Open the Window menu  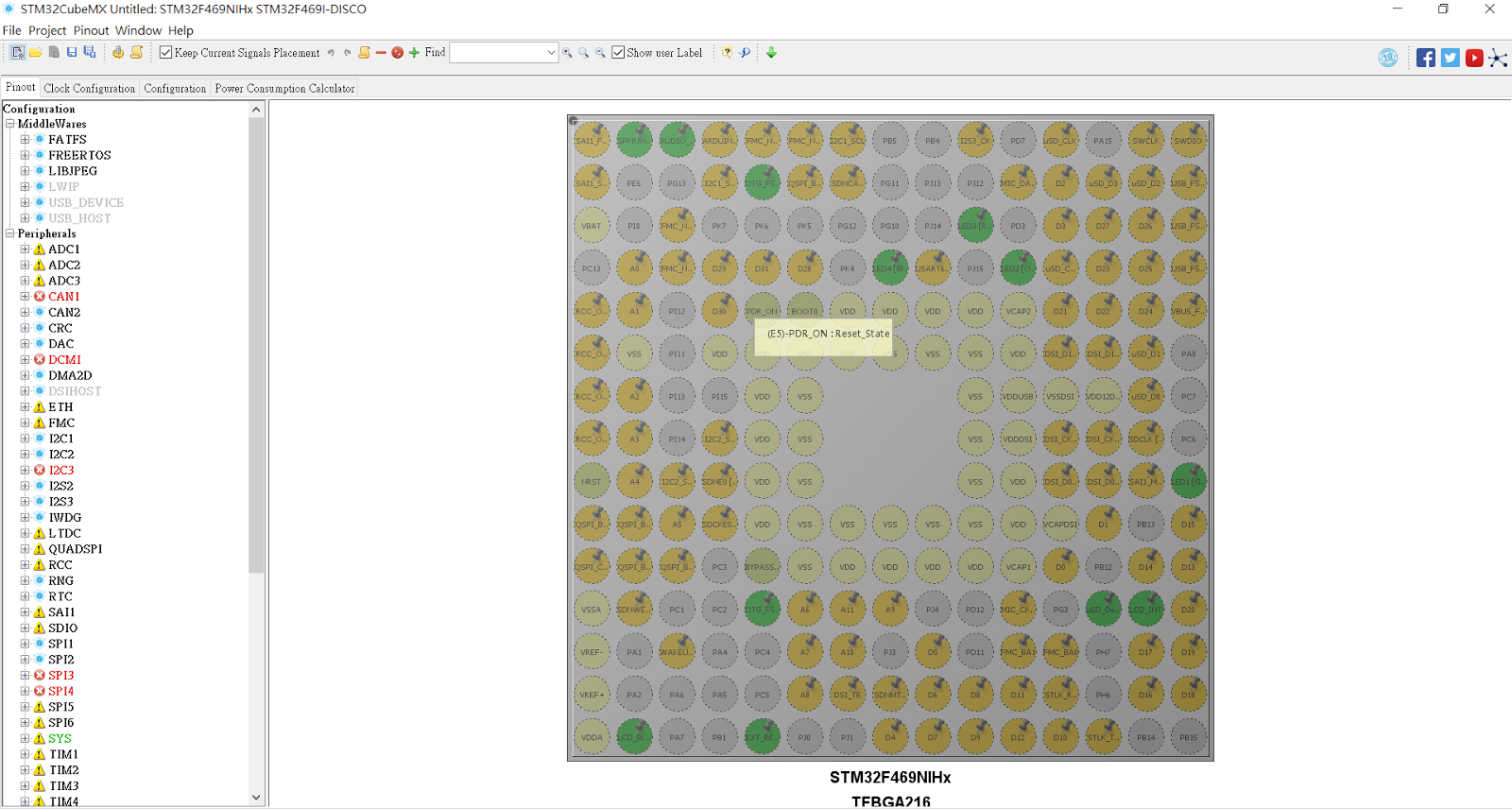pos(138,30)
